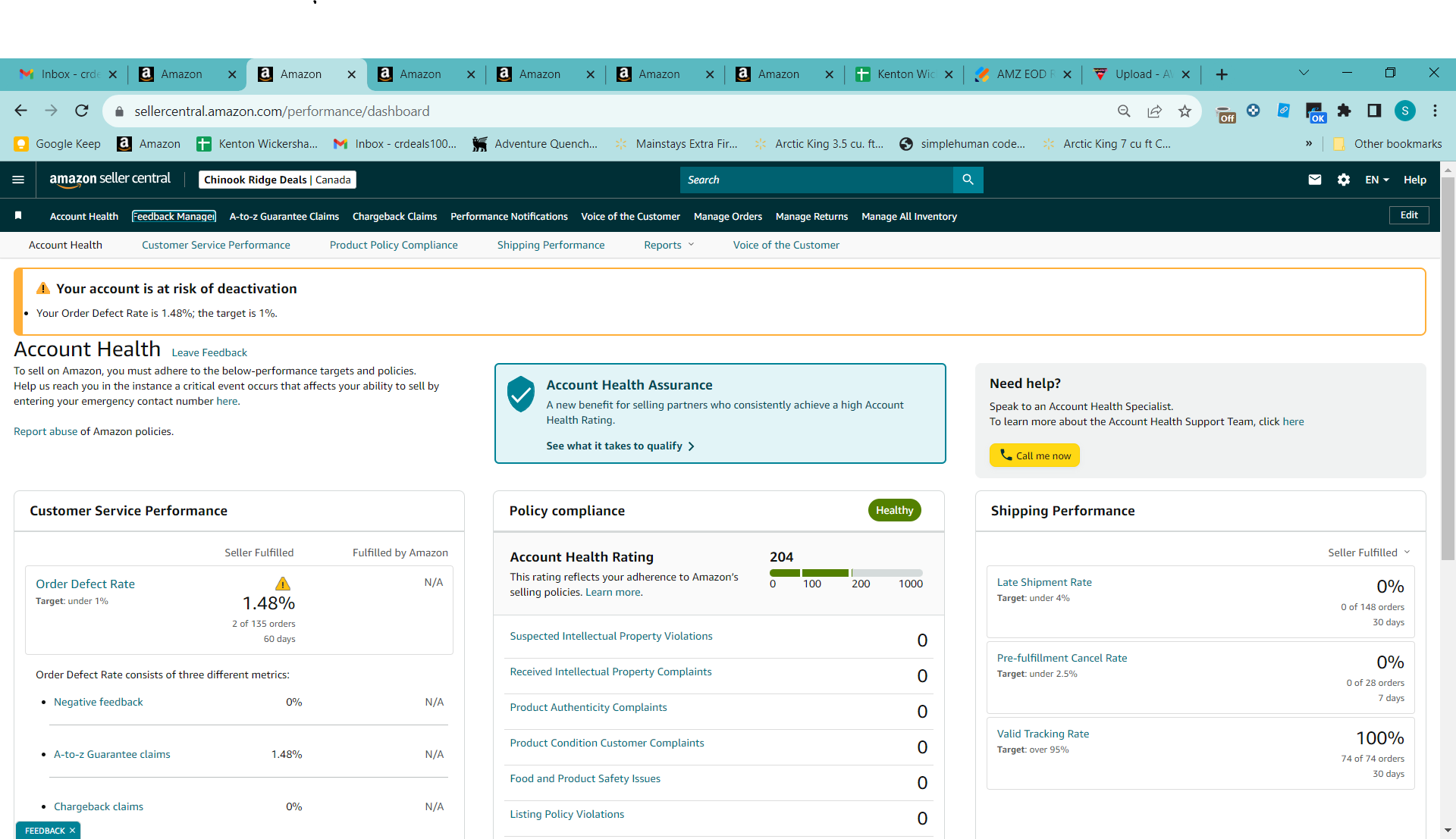Click the browser address bar URL

coord(282,111)
